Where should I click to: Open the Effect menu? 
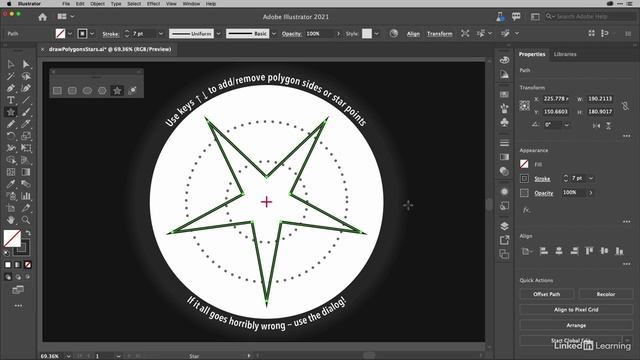153,4
